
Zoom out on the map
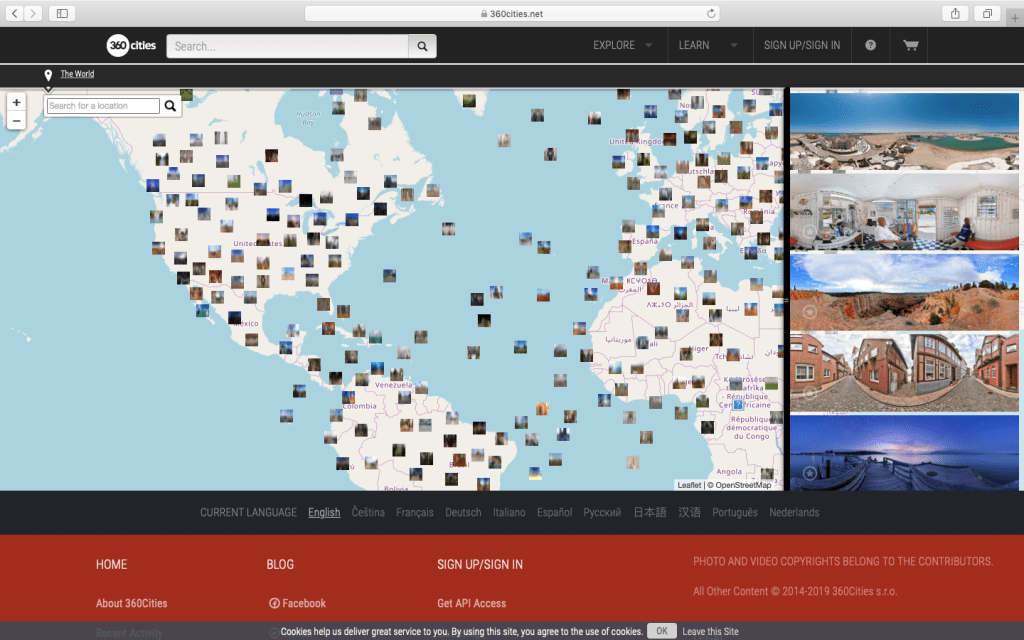pyautogui.click(x=16, y=120)
